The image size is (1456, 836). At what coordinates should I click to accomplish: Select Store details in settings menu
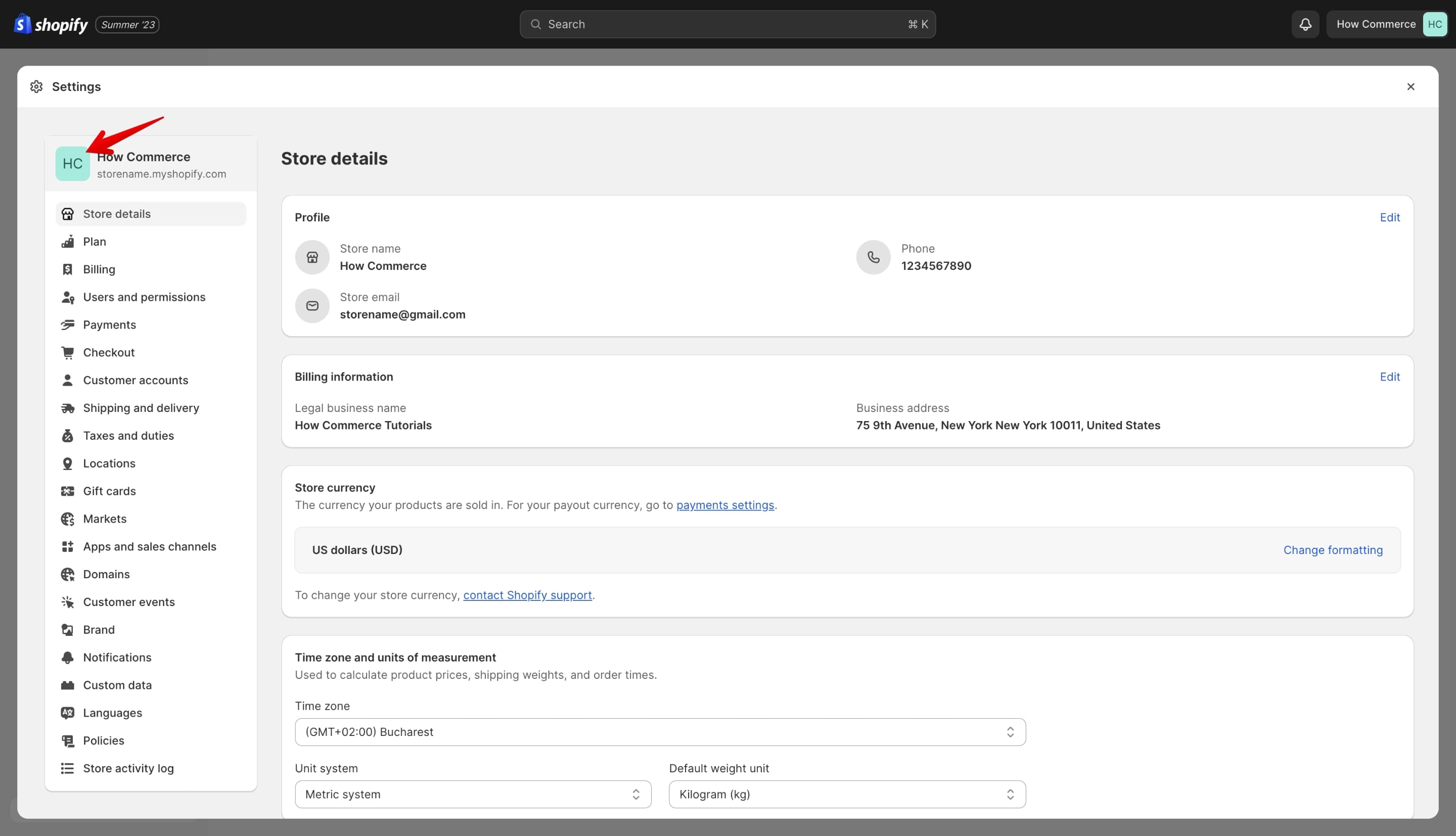click(x=151, y=214)
